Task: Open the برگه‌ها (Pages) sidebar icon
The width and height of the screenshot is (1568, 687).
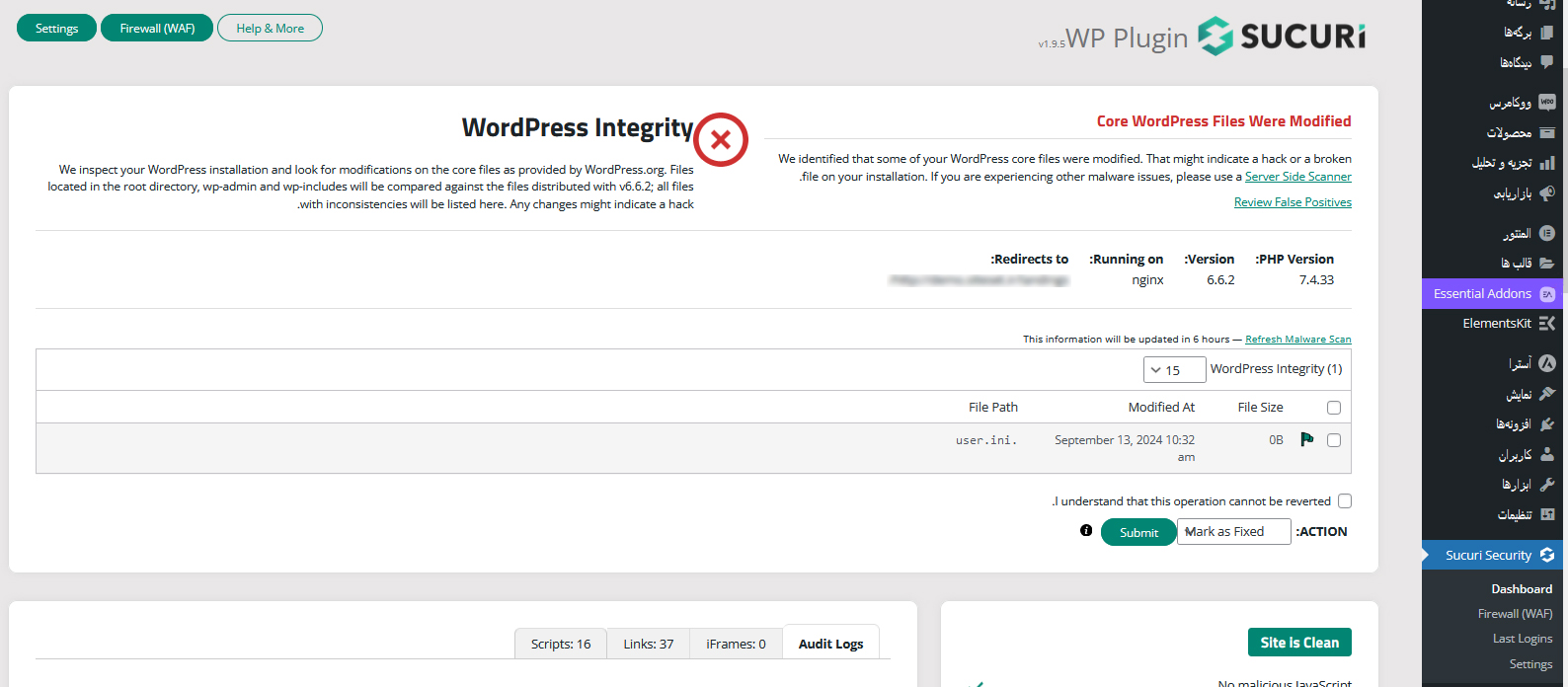Action: pos(1547,32)
